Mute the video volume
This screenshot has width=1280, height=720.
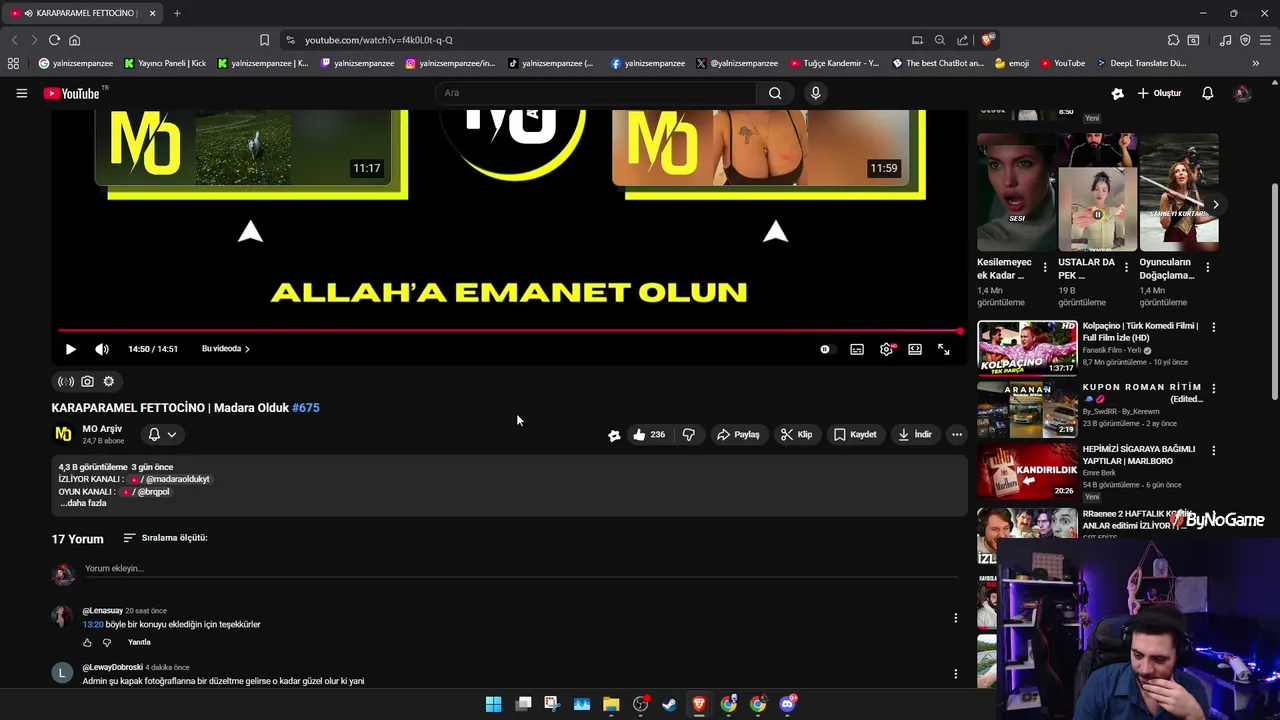(x=102, y=349)
